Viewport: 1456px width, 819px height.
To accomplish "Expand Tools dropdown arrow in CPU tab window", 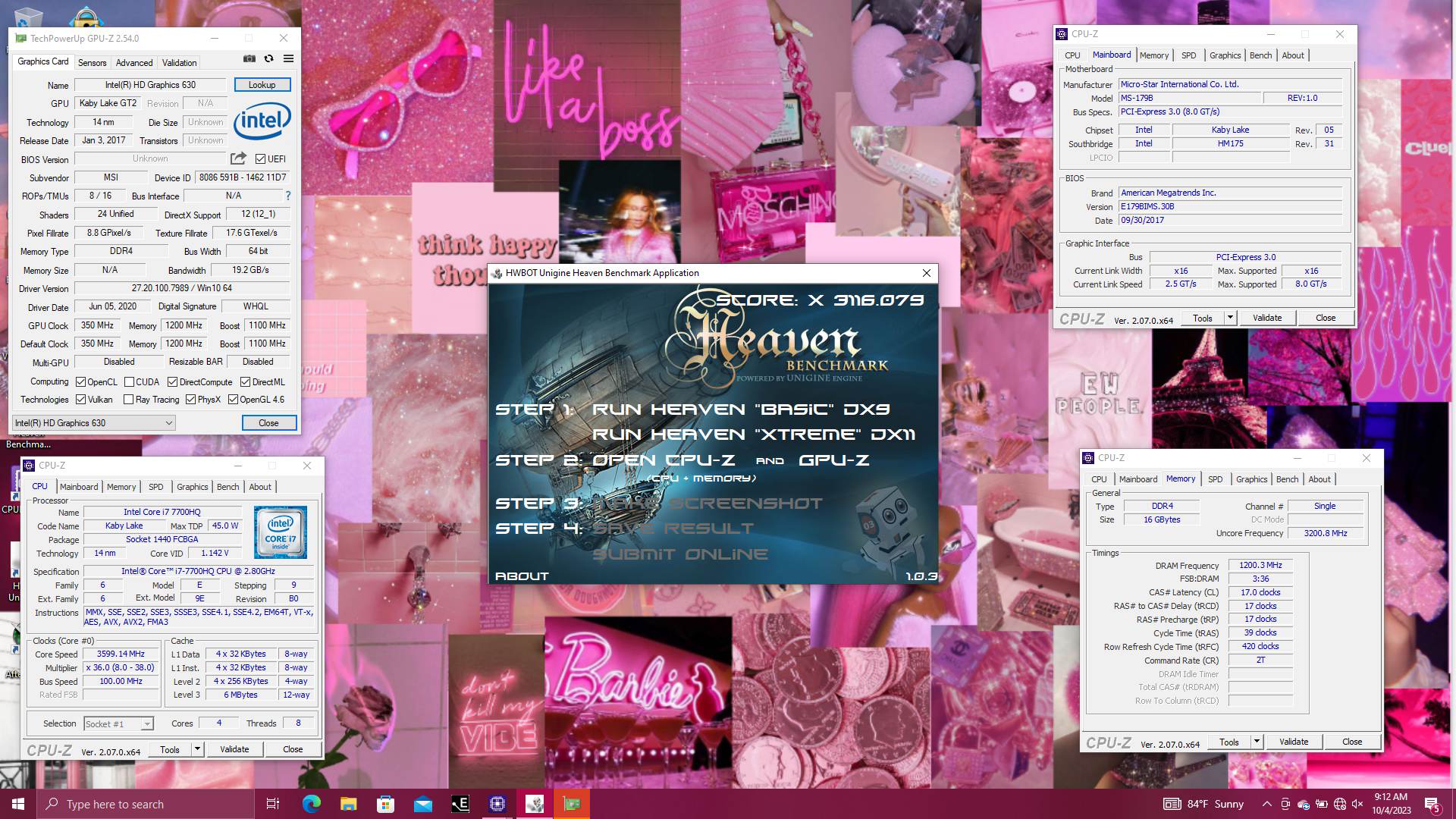I will [x=197, y=749].
